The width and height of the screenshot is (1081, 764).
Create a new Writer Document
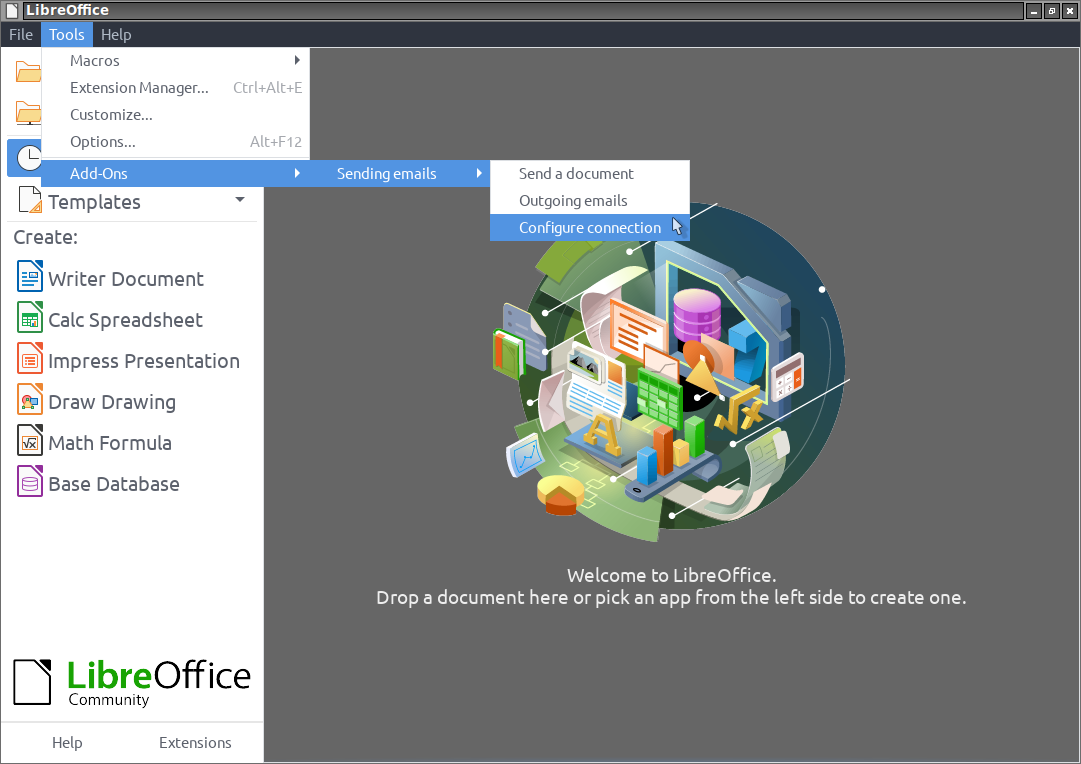125,279
